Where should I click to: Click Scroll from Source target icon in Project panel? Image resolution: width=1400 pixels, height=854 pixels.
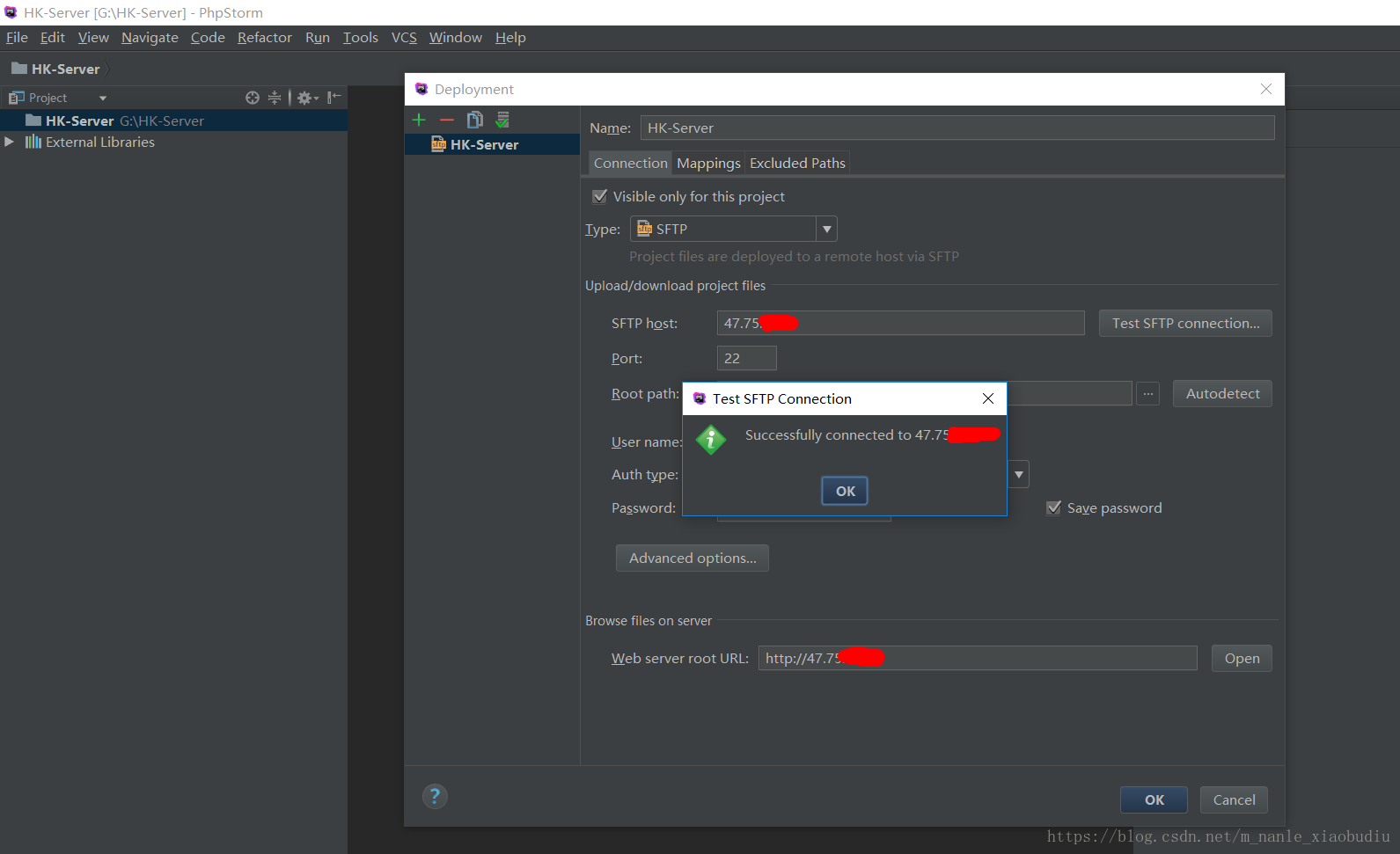coord(253,98)
